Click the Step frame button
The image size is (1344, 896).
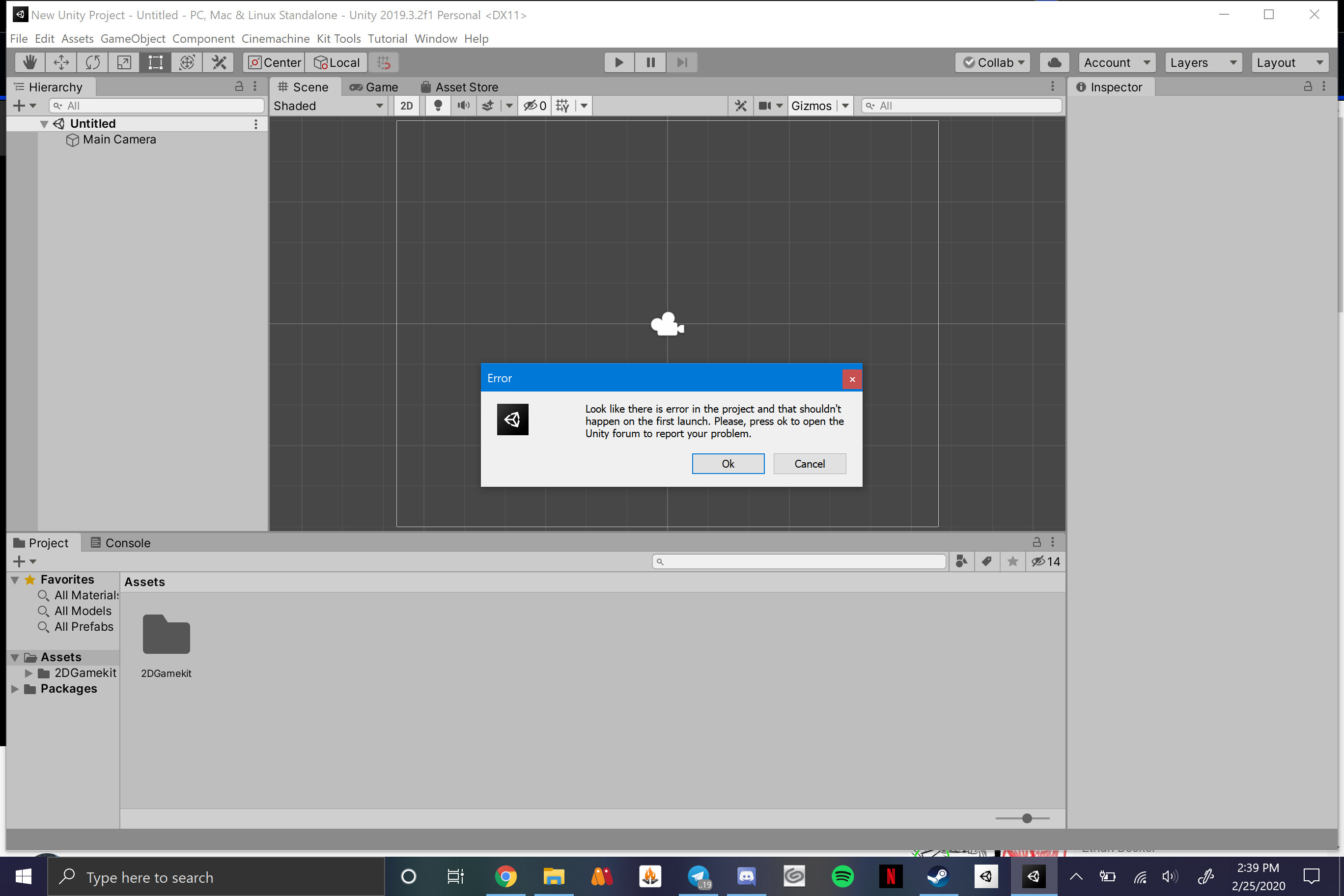pyautogui.click(x=681, y=62)
